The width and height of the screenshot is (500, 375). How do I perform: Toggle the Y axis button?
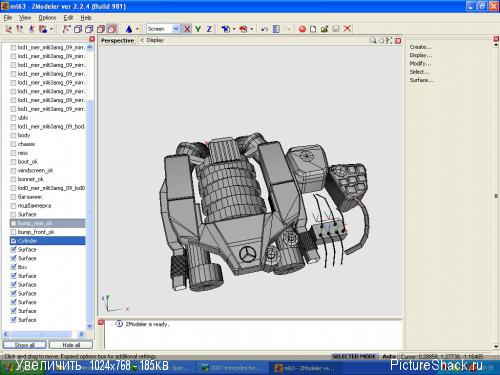pos(198,29)
